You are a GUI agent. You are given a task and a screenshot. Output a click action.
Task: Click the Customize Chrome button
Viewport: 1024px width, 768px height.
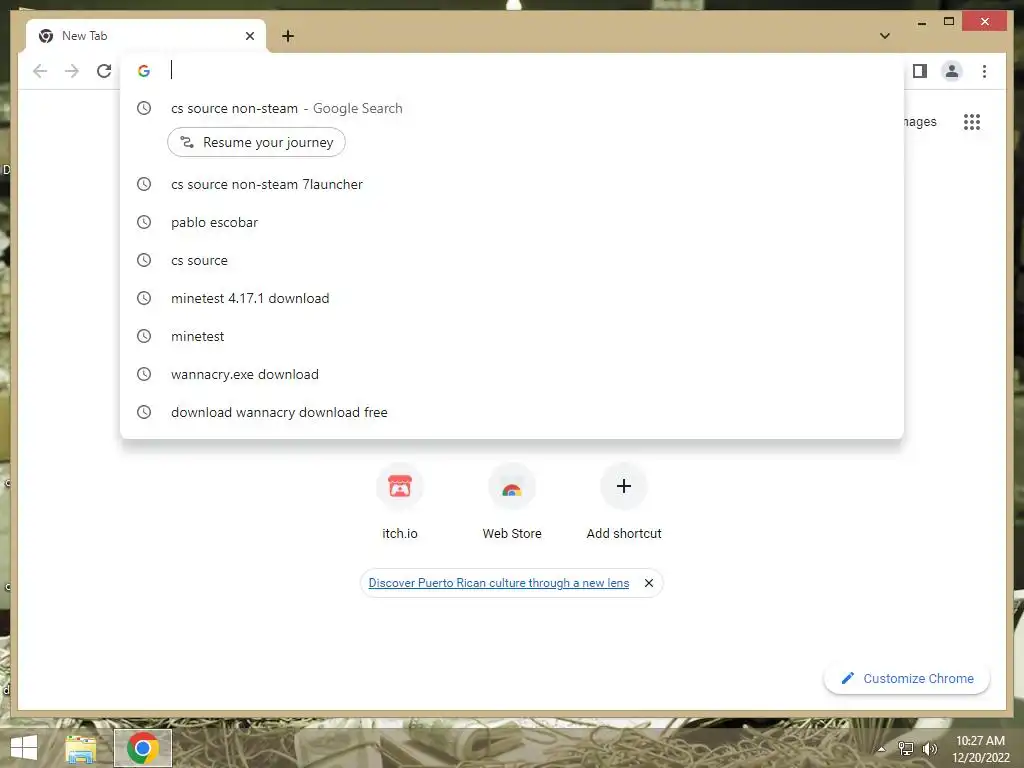click(907, 679)
